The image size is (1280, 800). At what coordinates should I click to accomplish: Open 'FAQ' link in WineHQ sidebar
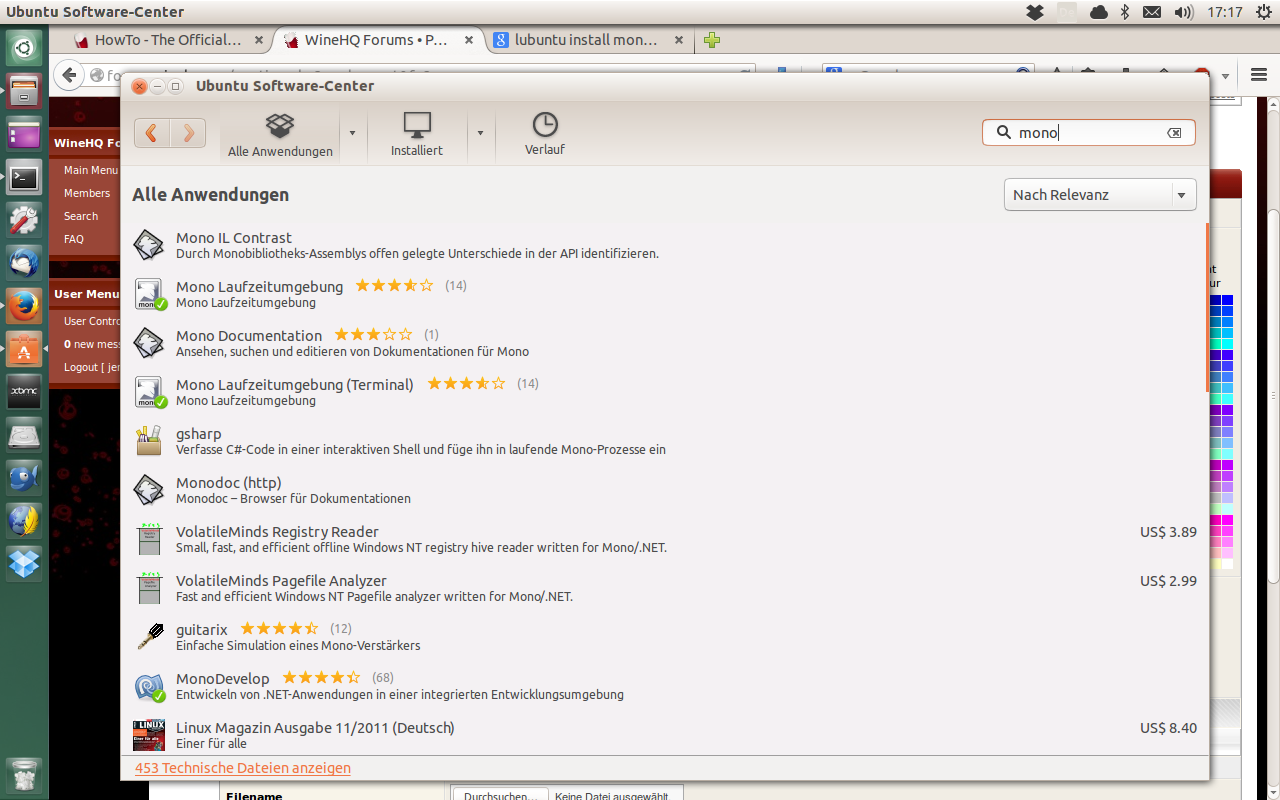pyautogui.click(x=74, y=239)
